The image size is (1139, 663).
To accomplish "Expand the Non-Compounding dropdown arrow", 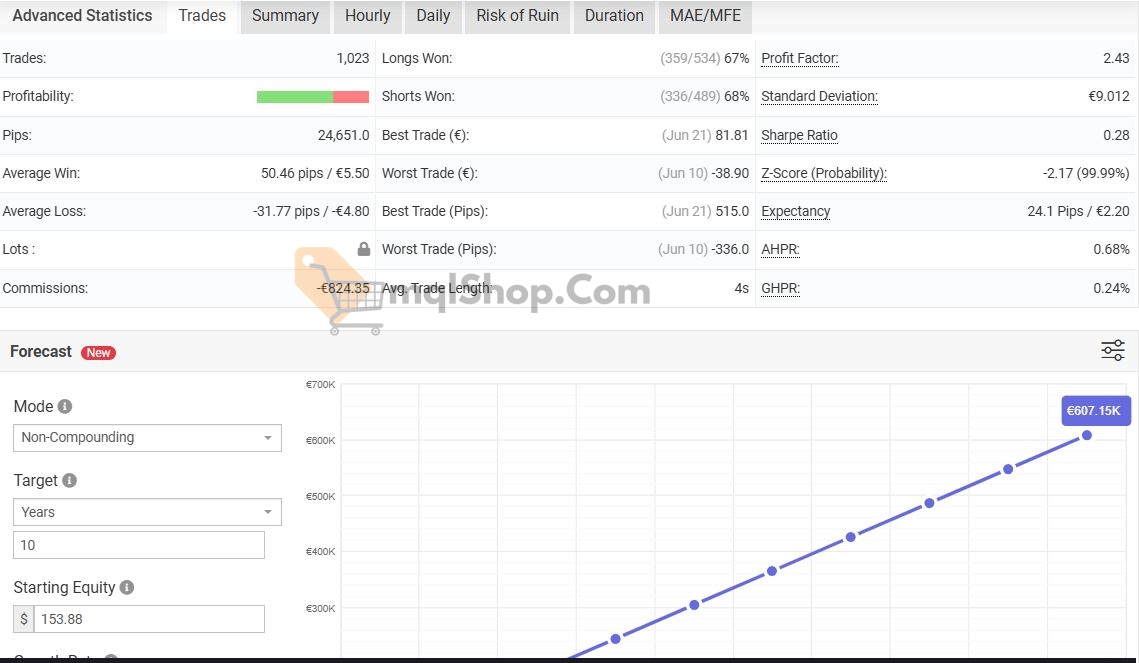I will click(268, 437).
